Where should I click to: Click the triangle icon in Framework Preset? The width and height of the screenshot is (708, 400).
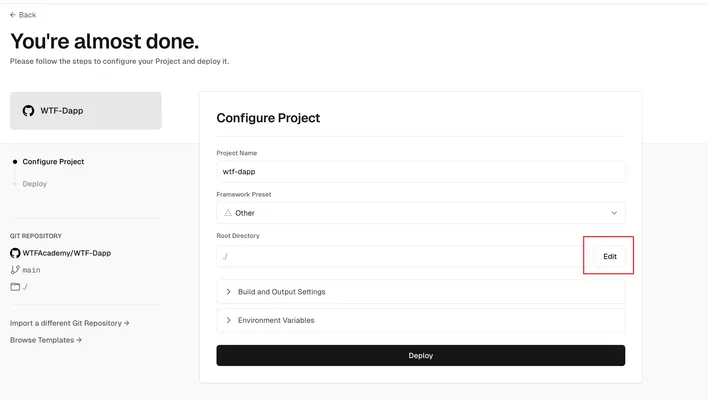(x=228, y=213)
